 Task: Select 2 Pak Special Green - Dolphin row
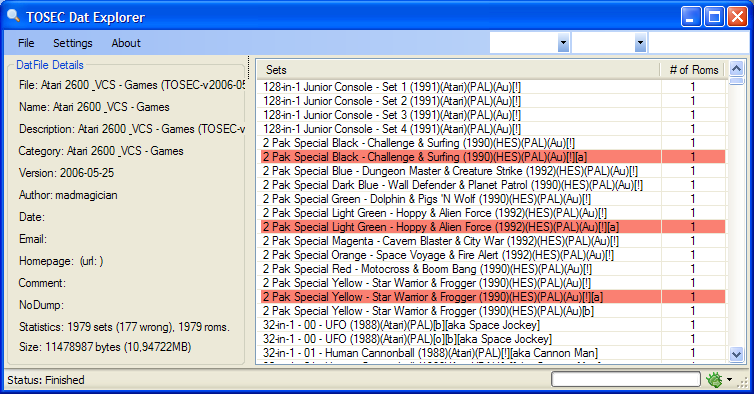coord(493,199)
